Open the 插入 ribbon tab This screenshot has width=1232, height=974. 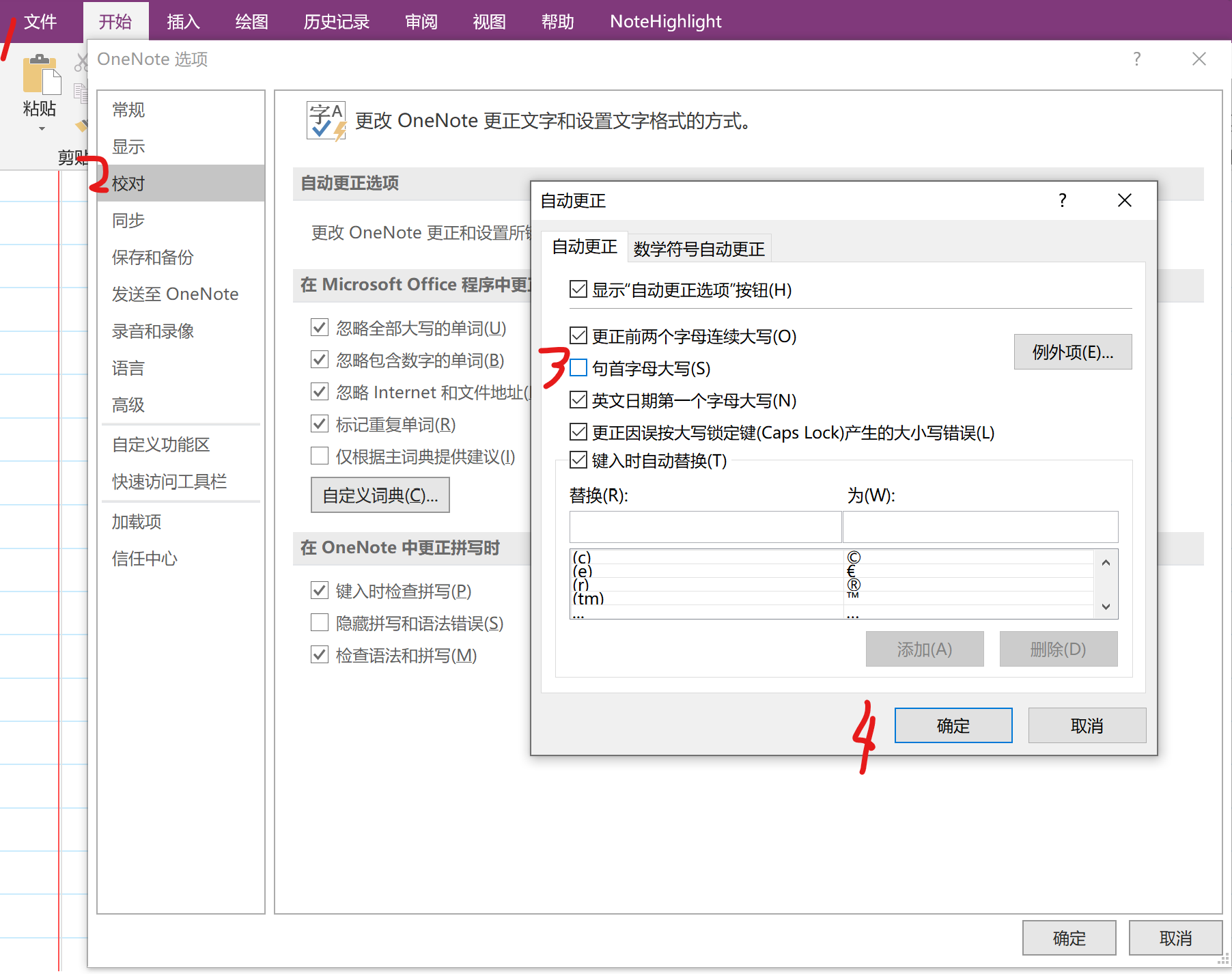[x=184, y=22]
